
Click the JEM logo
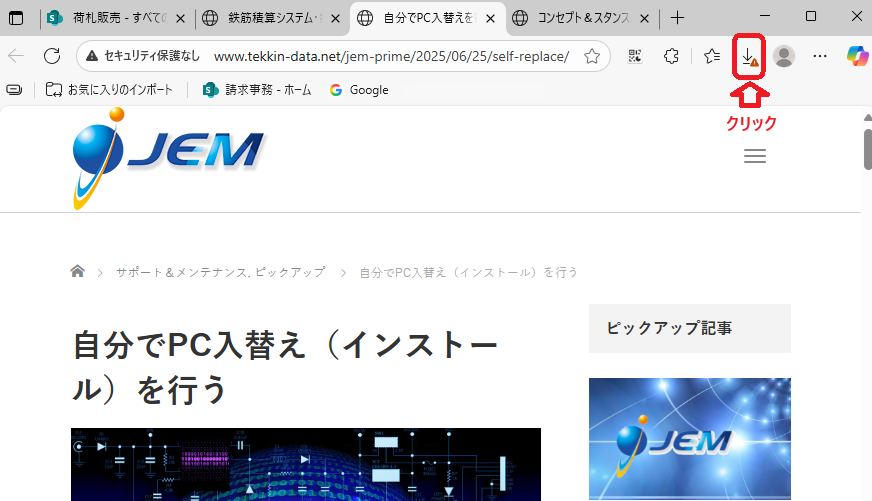tap(169, 158)
